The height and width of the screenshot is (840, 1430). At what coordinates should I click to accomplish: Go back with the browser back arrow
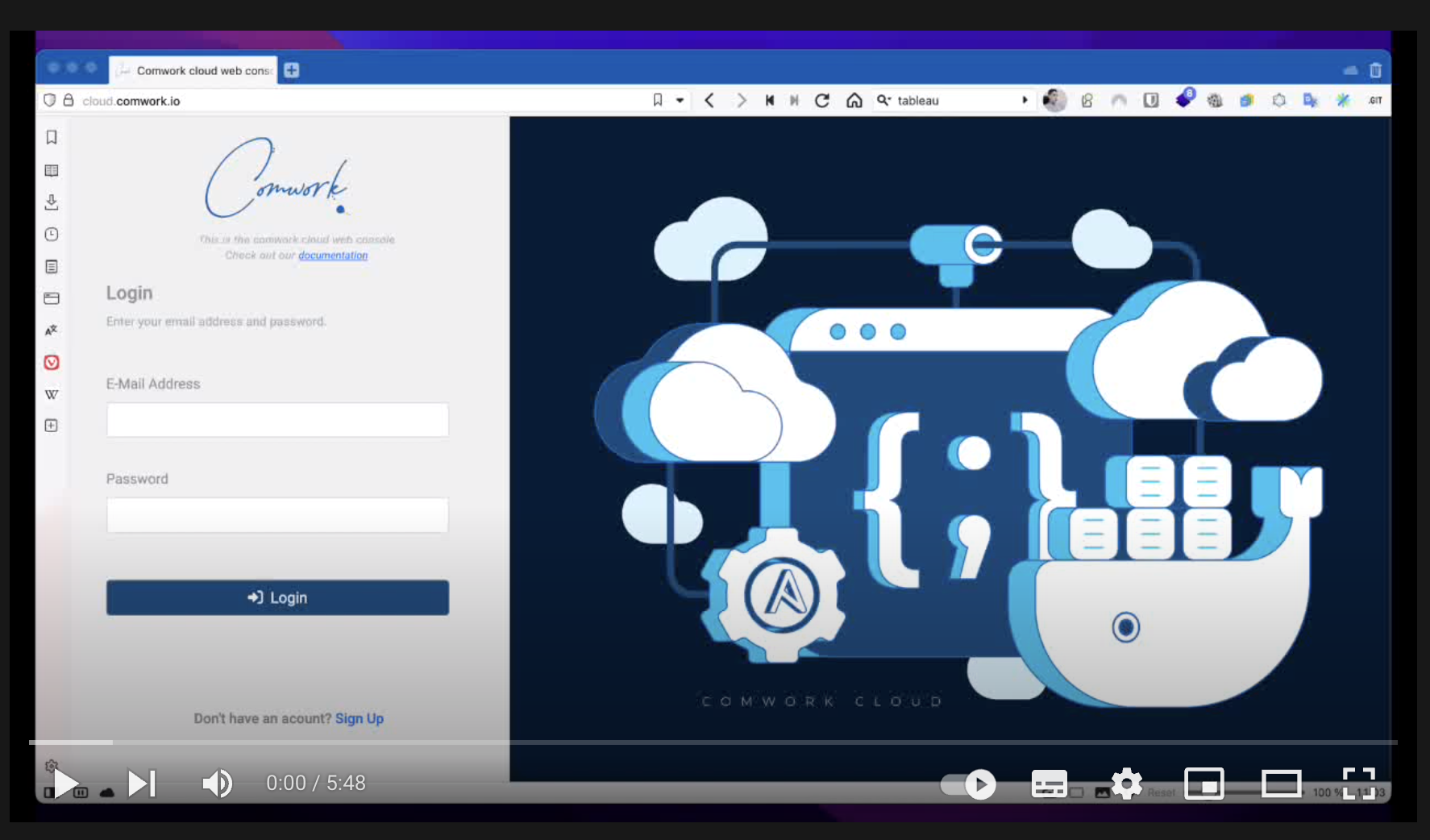pyautogui.click(x=709, y=100)
